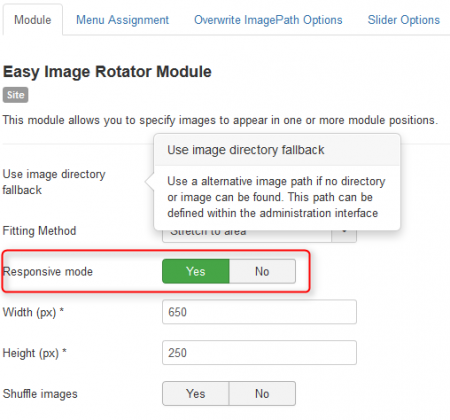Screen dimensions: 450x420
Task: Click the Height (px) input field
Action: pyautogui.click(x=259, y=353)
